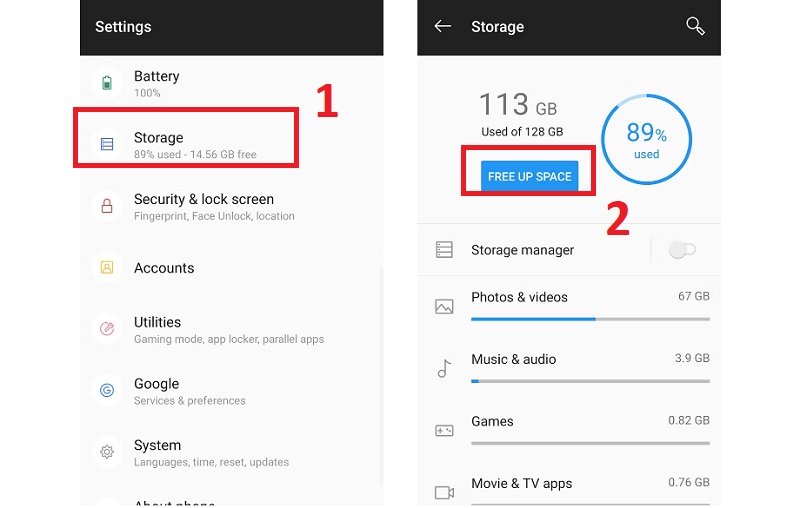
Task: Tap the 89% used storage circle
Action: click(x=646, y=140)
